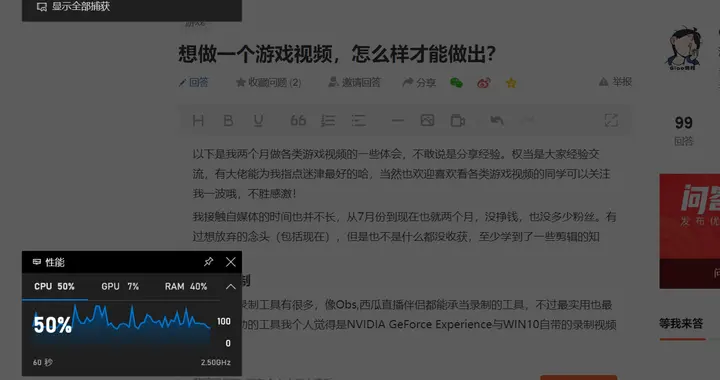
Task: Toggle underline formatting U
Action: [258, 121]
